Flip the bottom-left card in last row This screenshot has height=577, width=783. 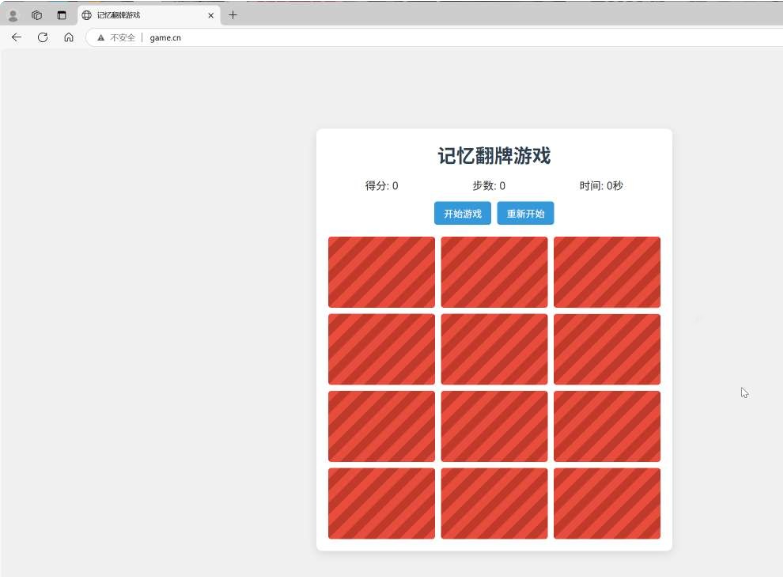tap(381, 503)
